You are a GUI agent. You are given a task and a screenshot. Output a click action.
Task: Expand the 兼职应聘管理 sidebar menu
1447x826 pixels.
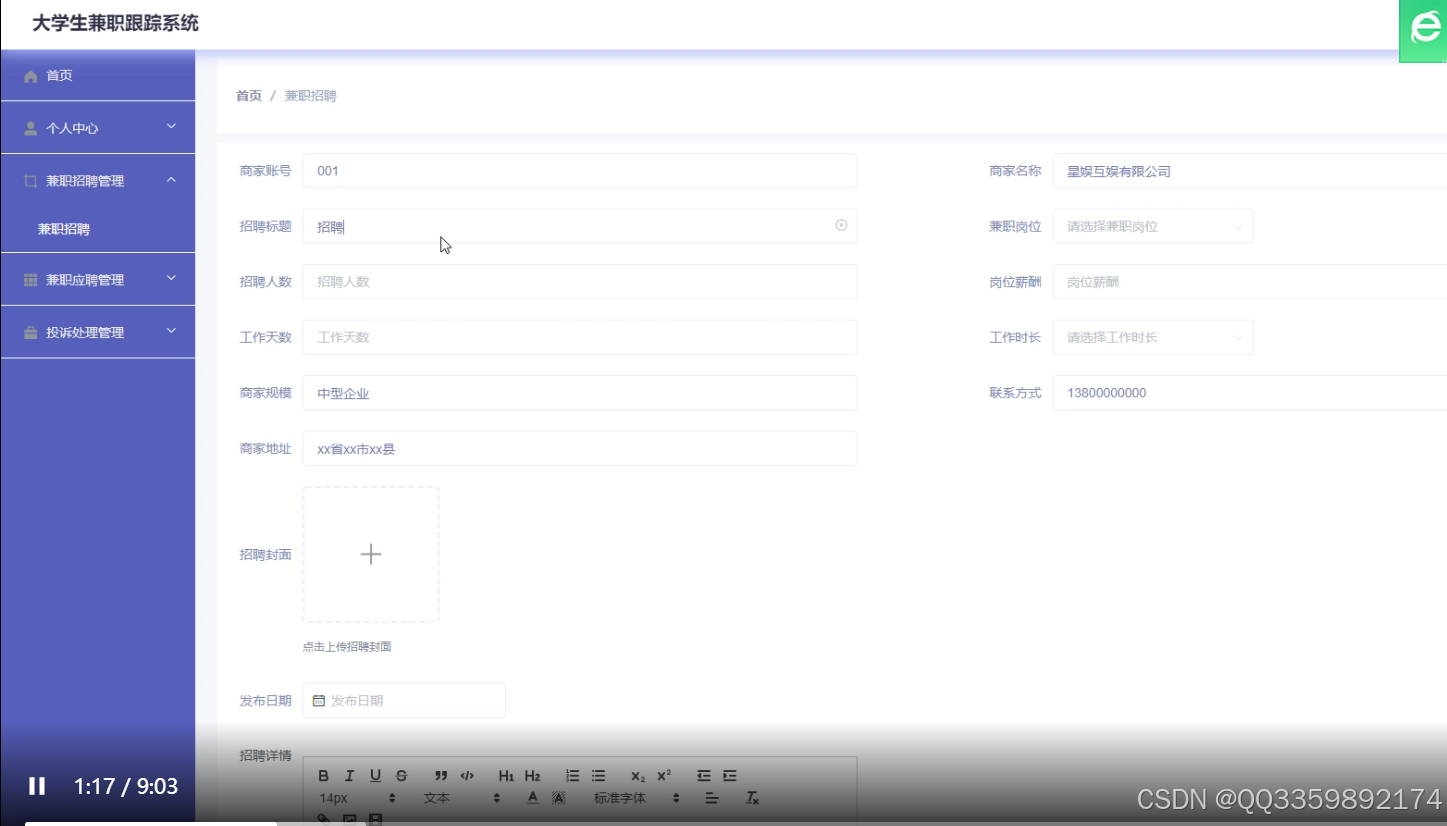coord(98,280)
